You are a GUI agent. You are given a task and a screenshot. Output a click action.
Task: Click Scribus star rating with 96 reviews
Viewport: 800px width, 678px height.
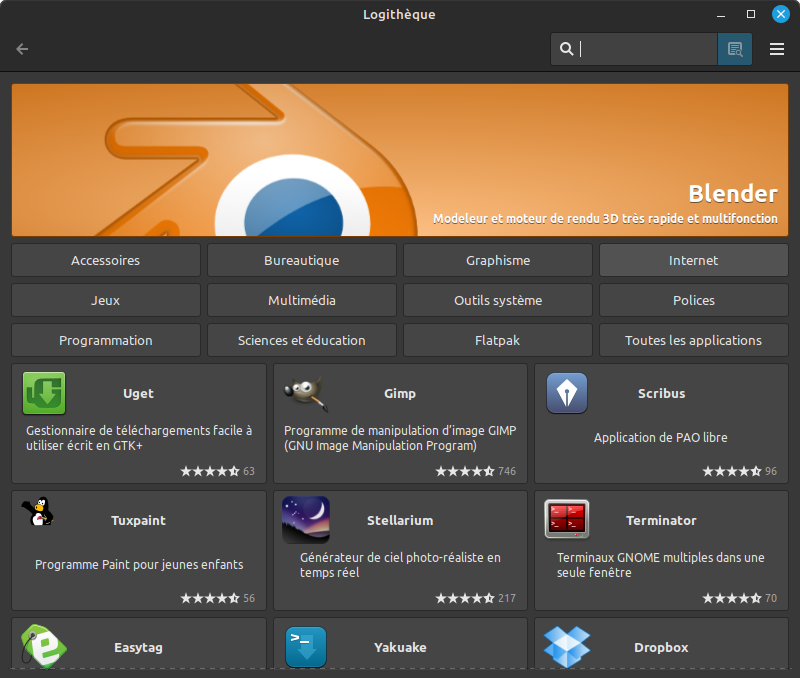pos(740,471)
